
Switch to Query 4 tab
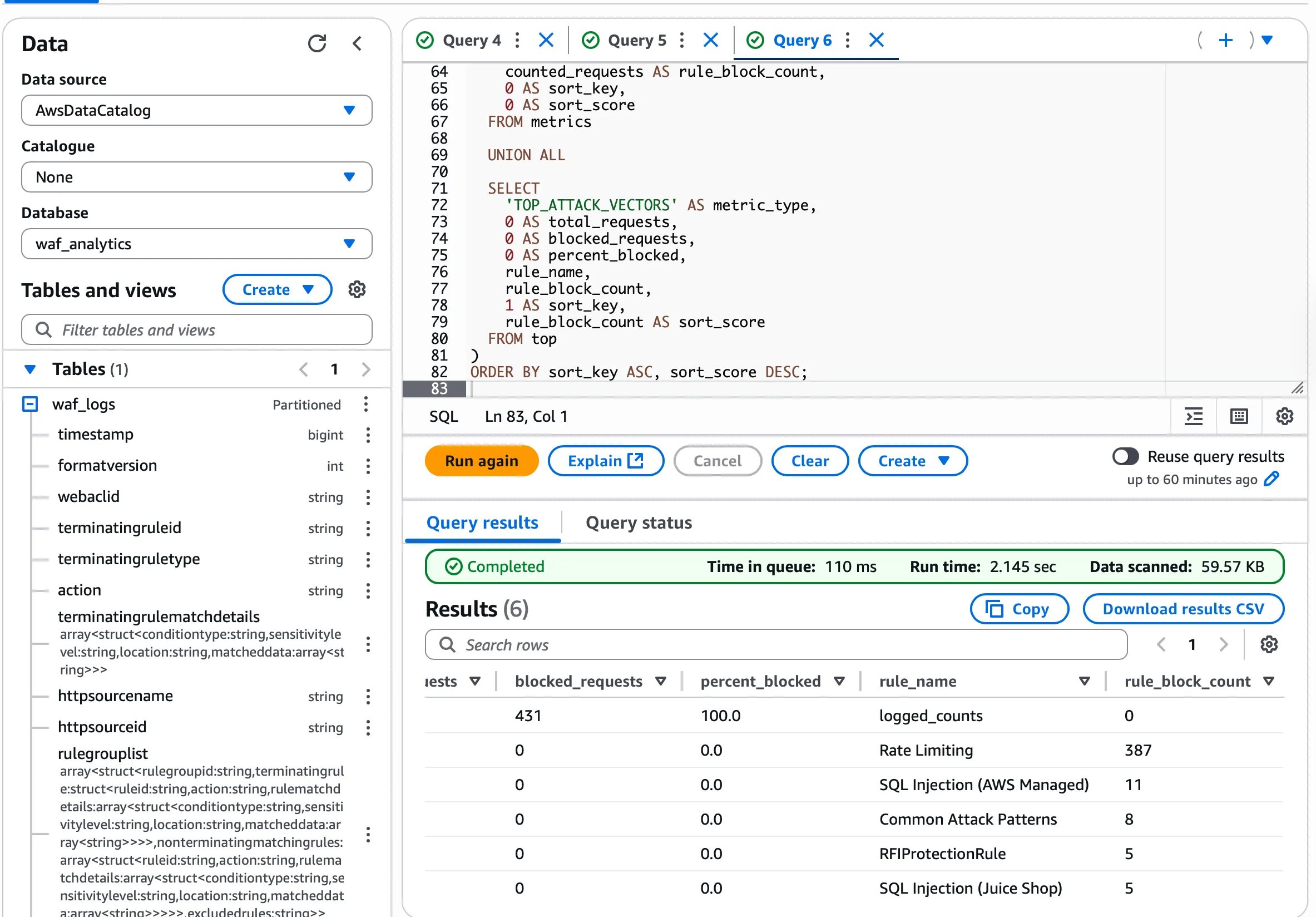471,40
